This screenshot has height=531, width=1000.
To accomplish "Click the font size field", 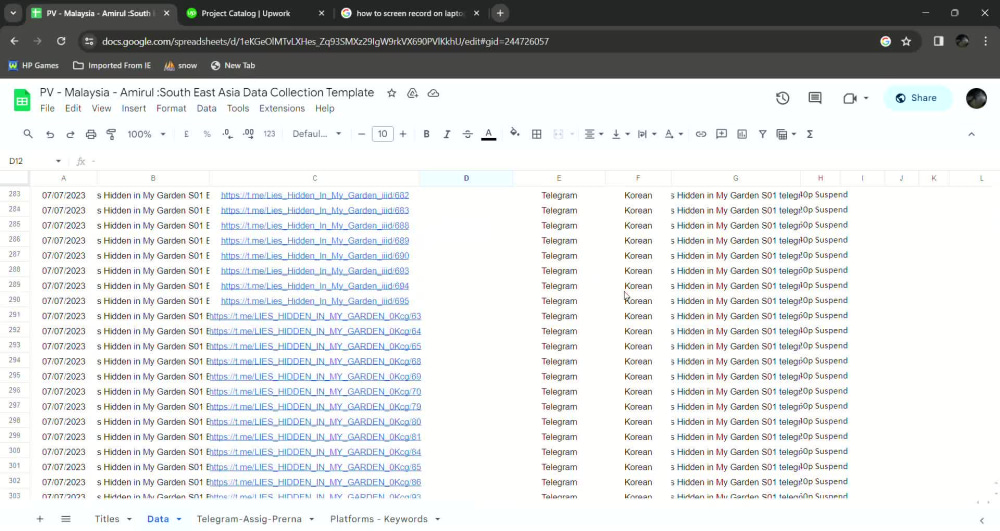I will tap(382, 134).
